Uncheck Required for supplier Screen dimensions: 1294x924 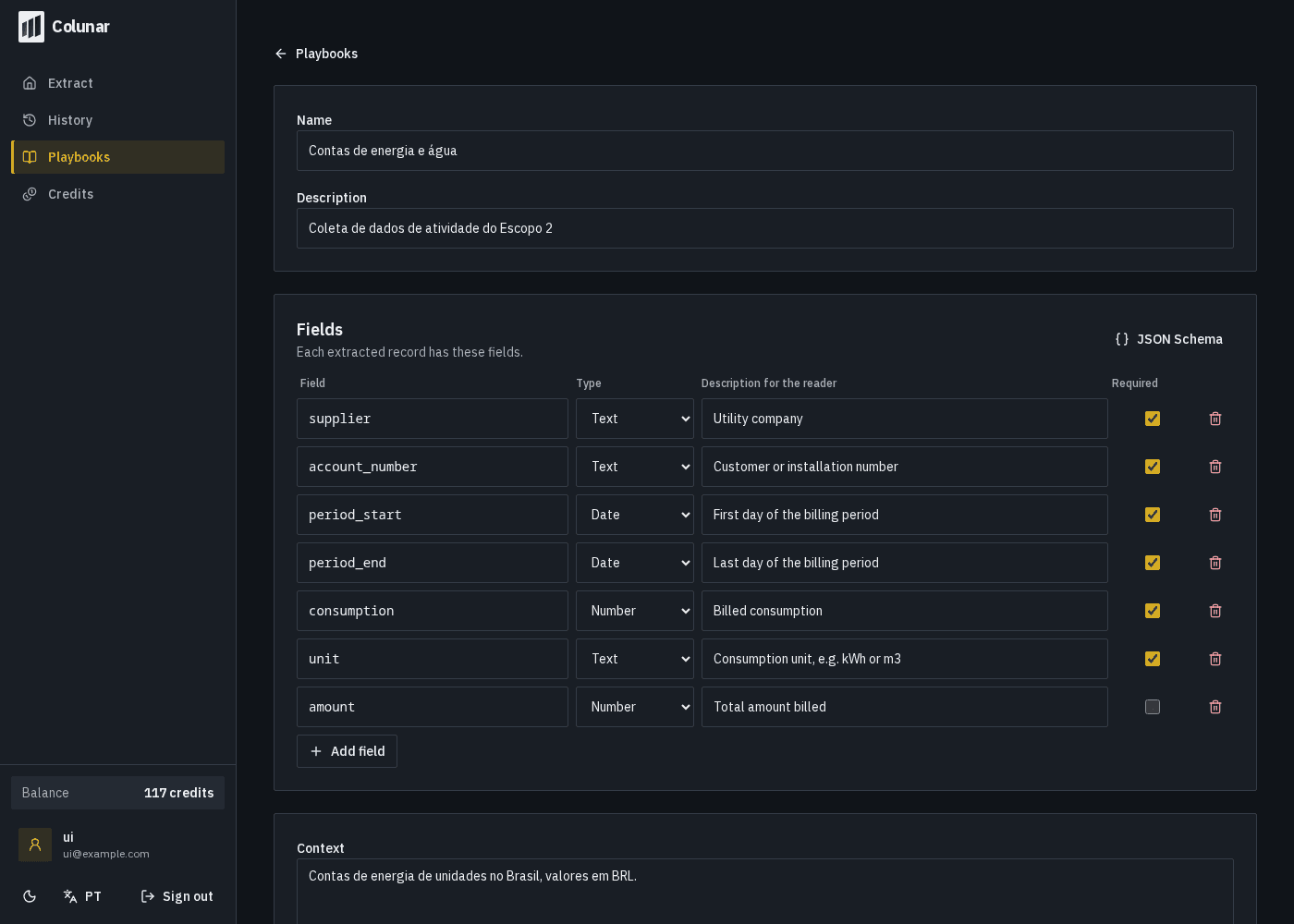(1153, 419)
